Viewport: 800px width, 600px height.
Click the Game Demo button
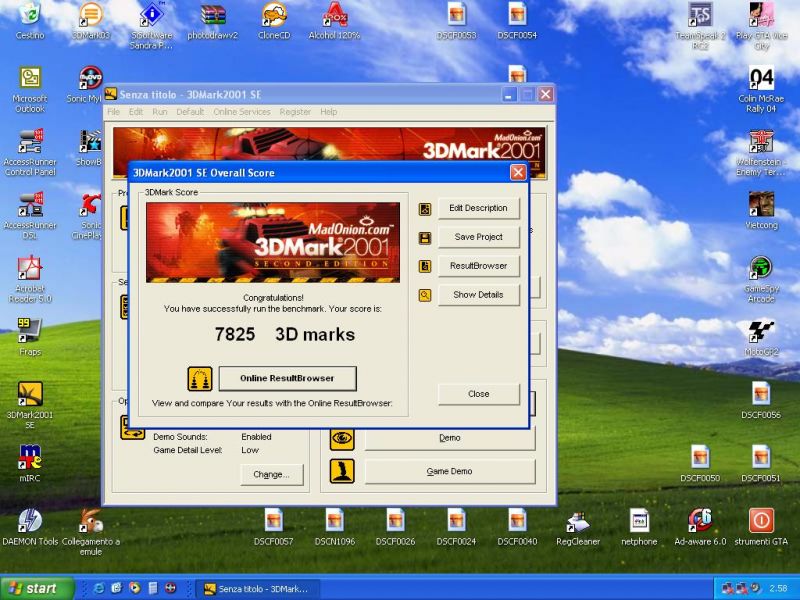[x=449, y=471]
